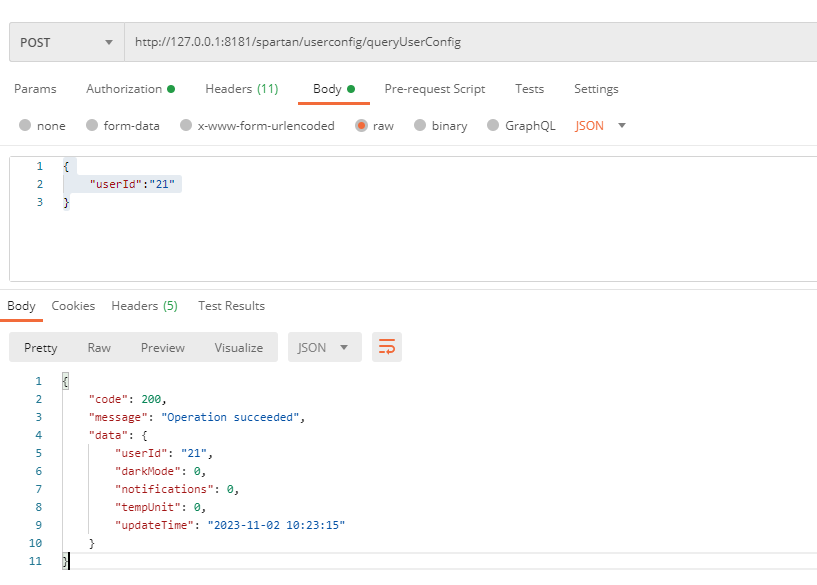The width and height of the screenshot is (817, 585).
Task: Go to Pre-request Script tab
Action: point(434,89)
